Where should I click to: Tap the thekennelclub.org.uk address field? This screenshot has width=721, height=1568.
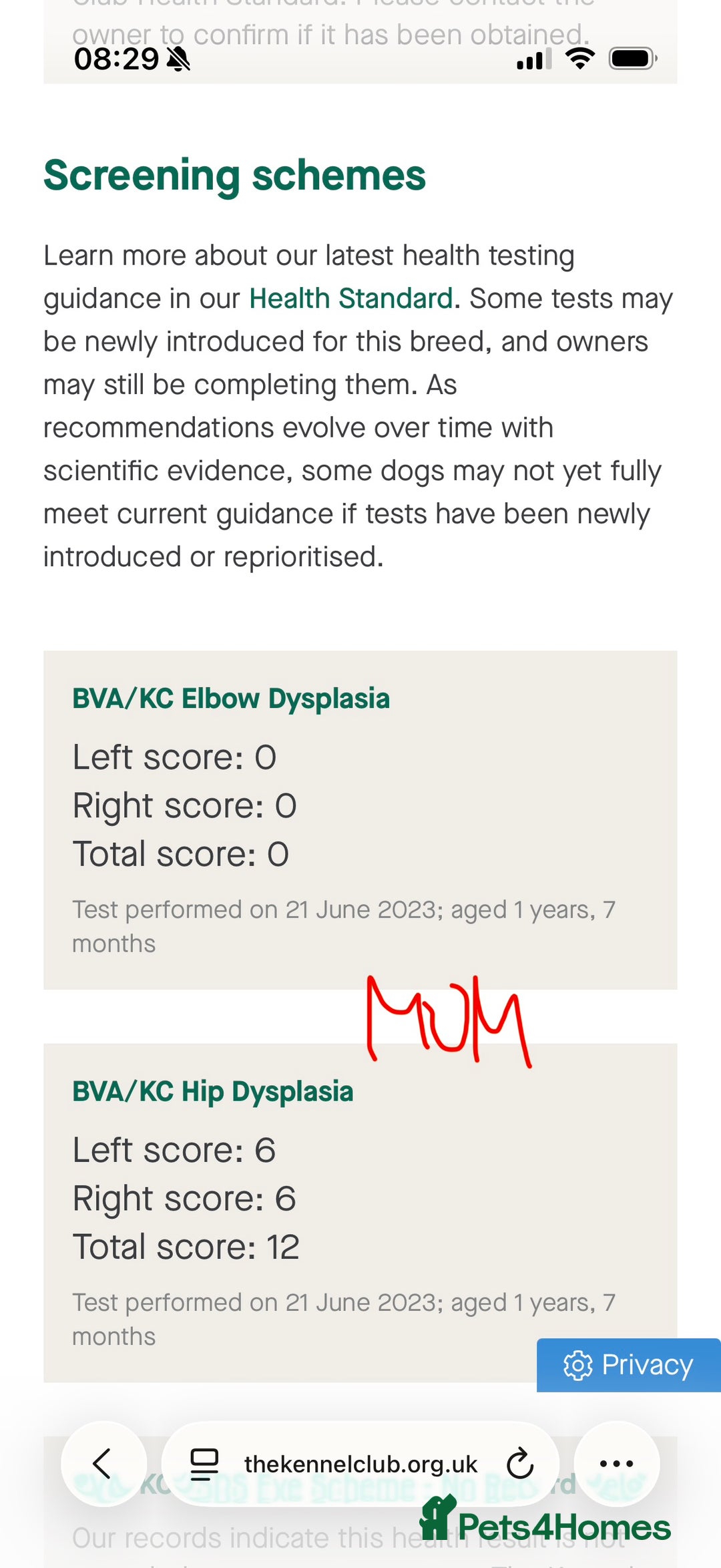(x=360, y=1464)
